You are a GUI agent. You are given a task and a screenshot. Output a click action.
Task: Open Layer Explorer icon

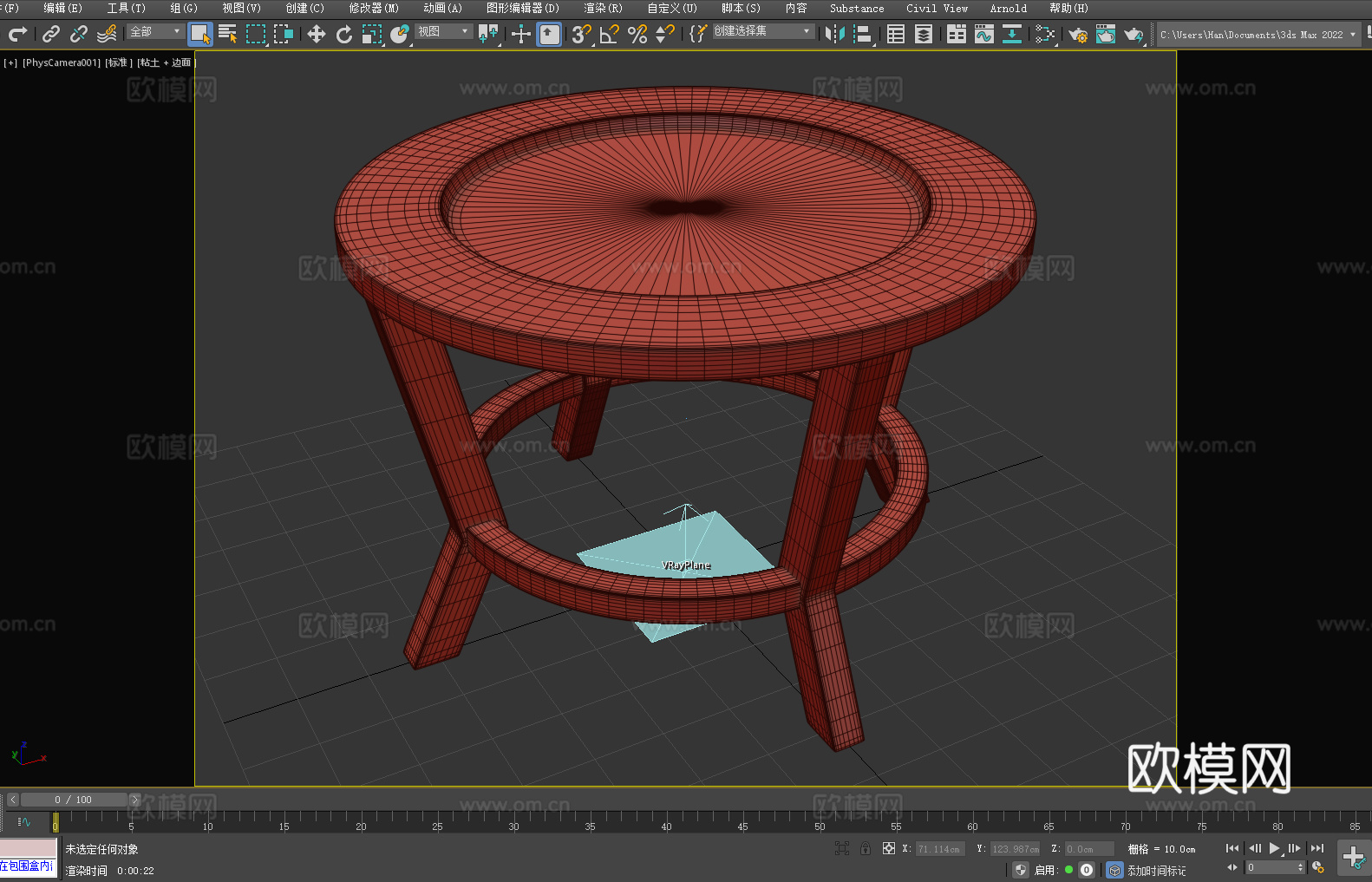click(x=924, y=34)
